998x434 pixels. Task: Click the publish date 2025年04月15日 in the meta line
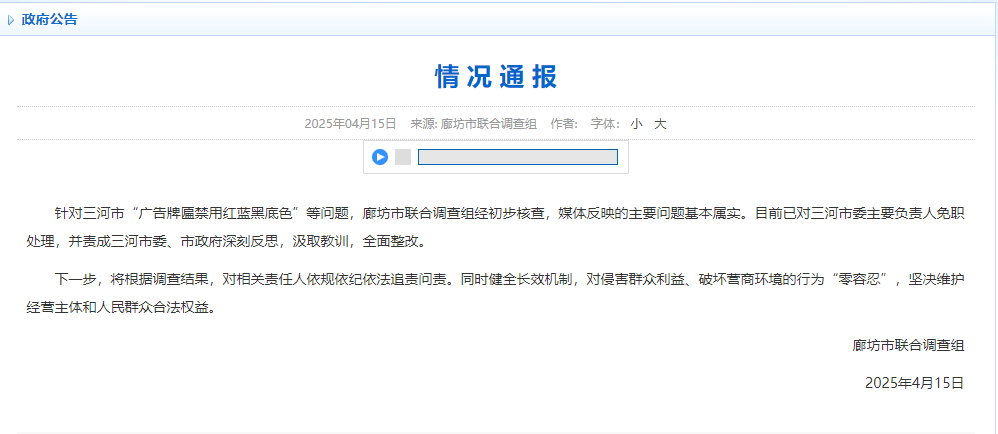coord(350,124)
